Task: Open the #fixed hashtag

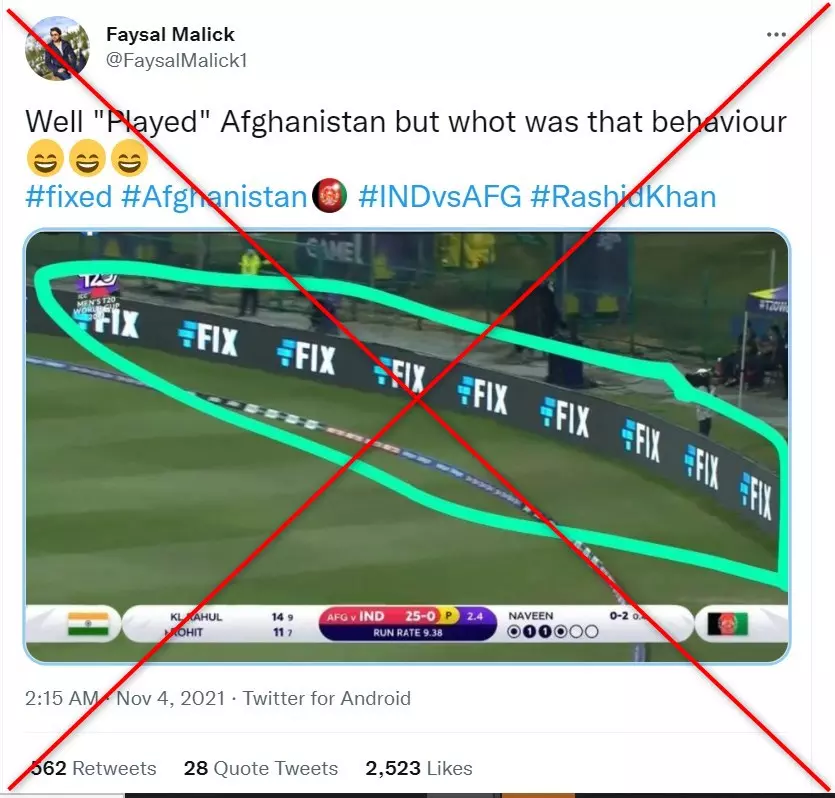Action: [69, 196]
